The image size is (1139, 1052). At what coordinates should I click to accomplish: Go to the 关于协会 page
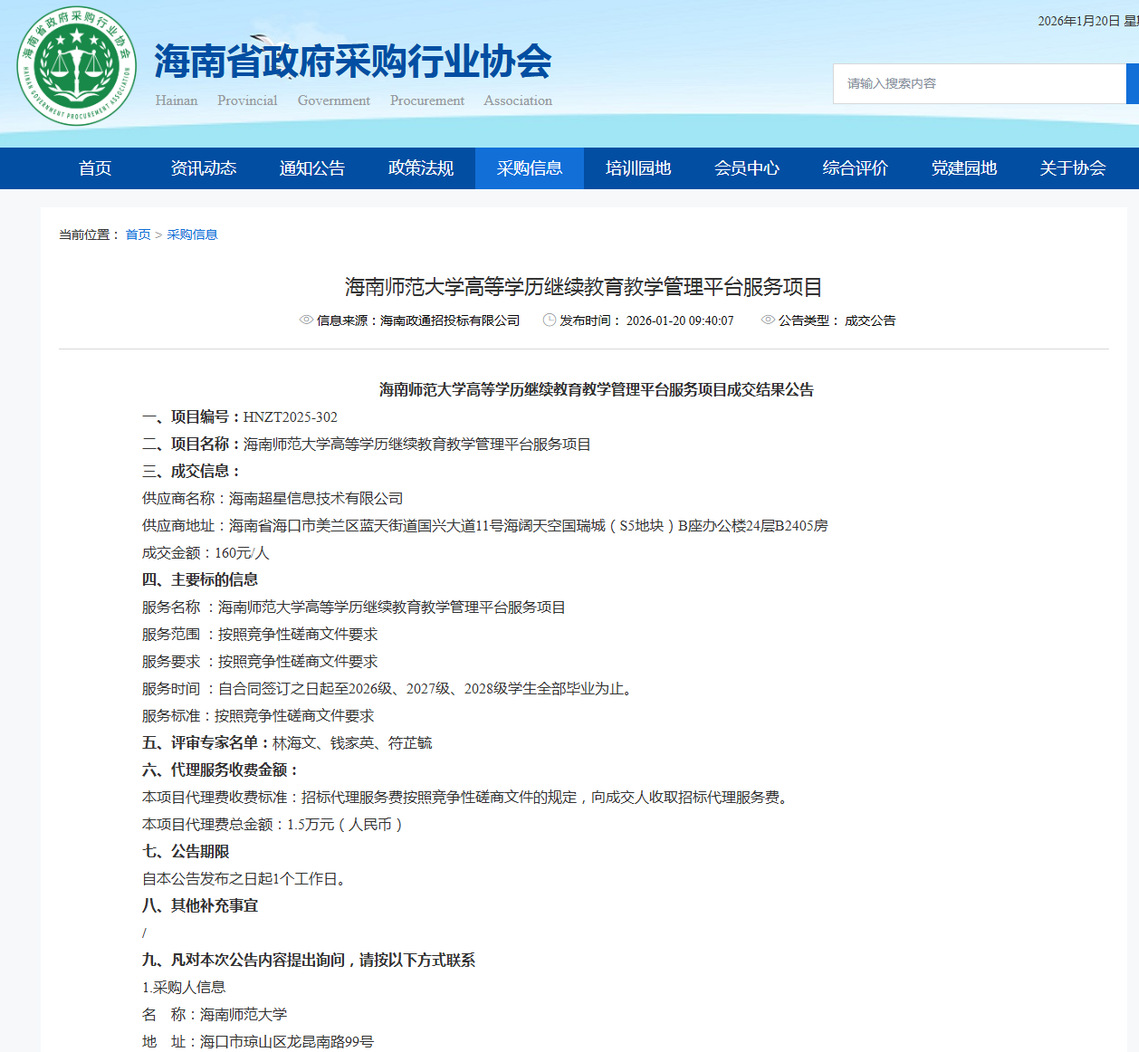click(x=1072, y=168)
